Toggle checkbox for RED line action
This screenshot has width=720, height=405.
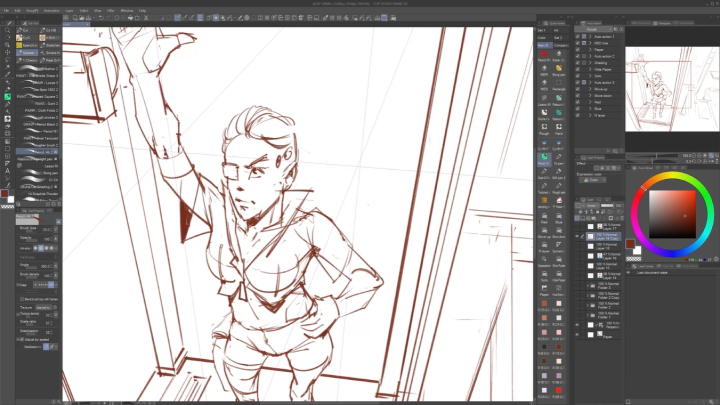point(578,43)
